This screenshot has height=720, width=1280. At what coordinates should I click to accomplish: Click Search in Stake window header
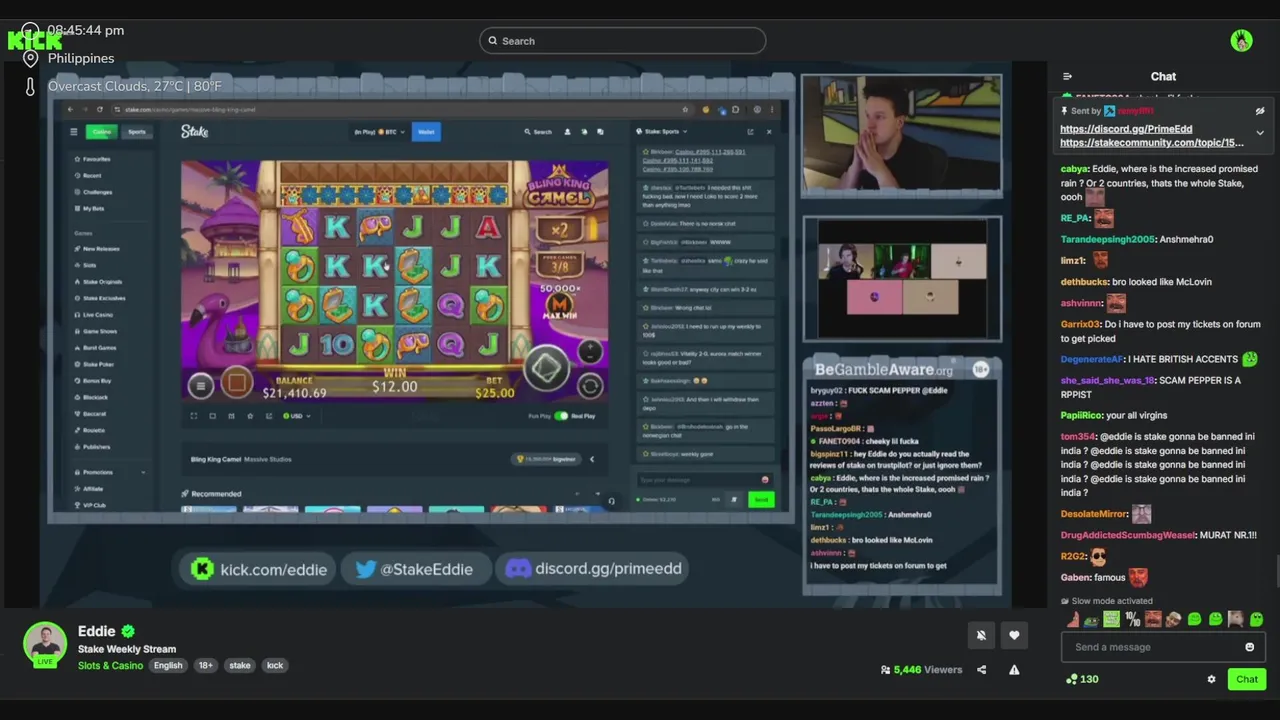tap(537, 132)
